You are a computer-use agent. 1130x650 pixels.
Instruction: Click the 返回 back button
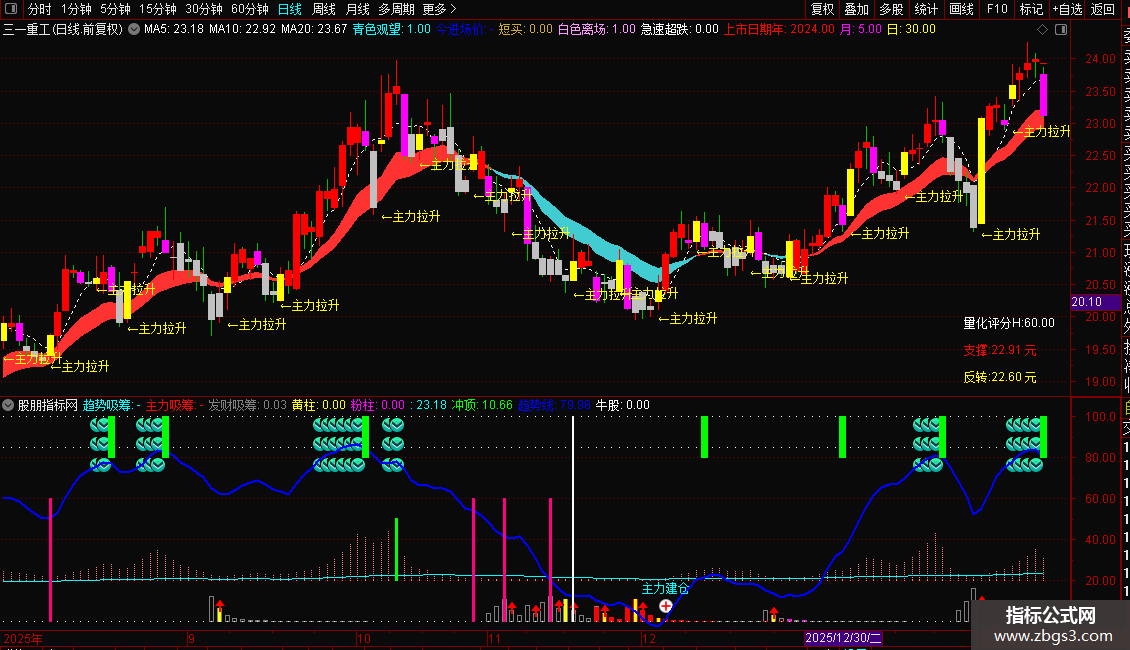click(x=1103, y=9)
